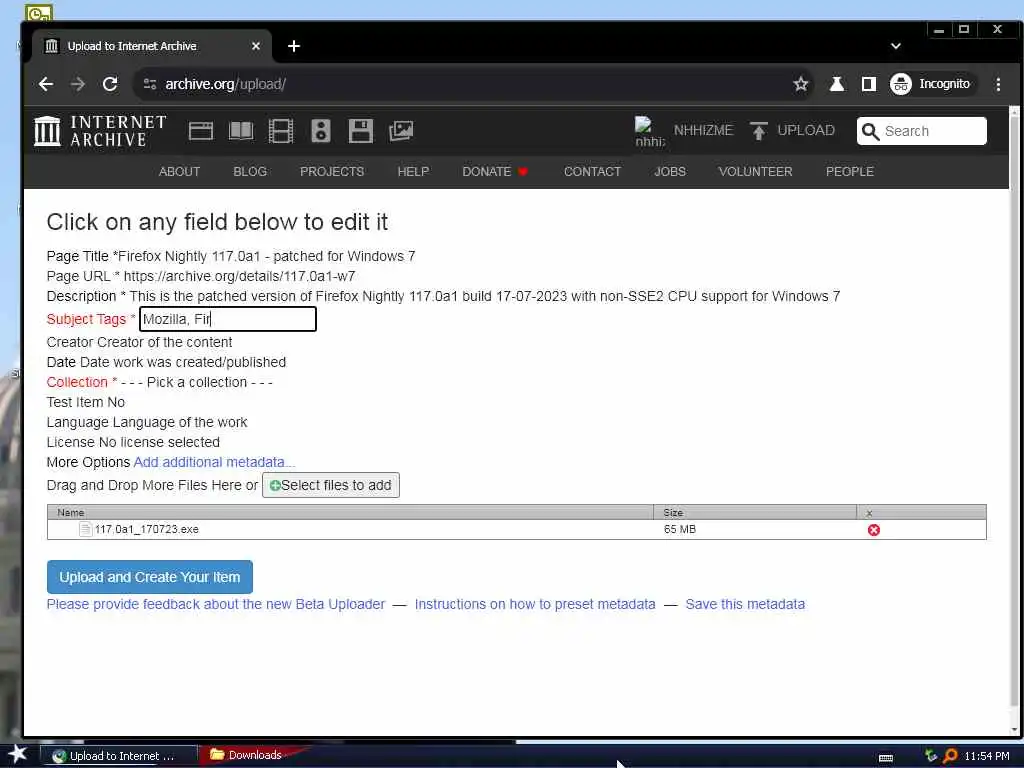
Task: Go back with browser back arrow
Action: 46,84
